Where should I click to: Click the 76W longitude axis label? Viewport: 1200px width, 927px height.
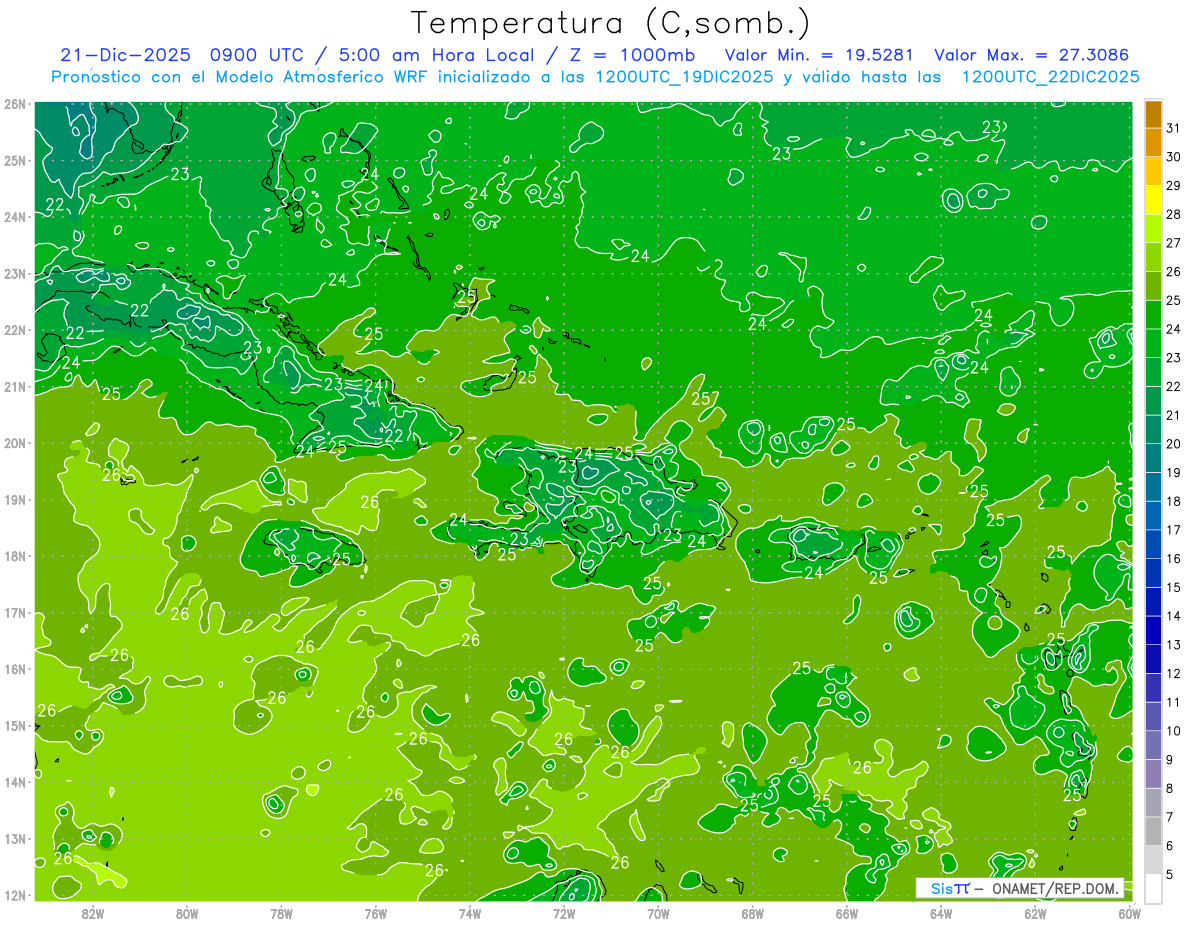click(x=375, y=913)
